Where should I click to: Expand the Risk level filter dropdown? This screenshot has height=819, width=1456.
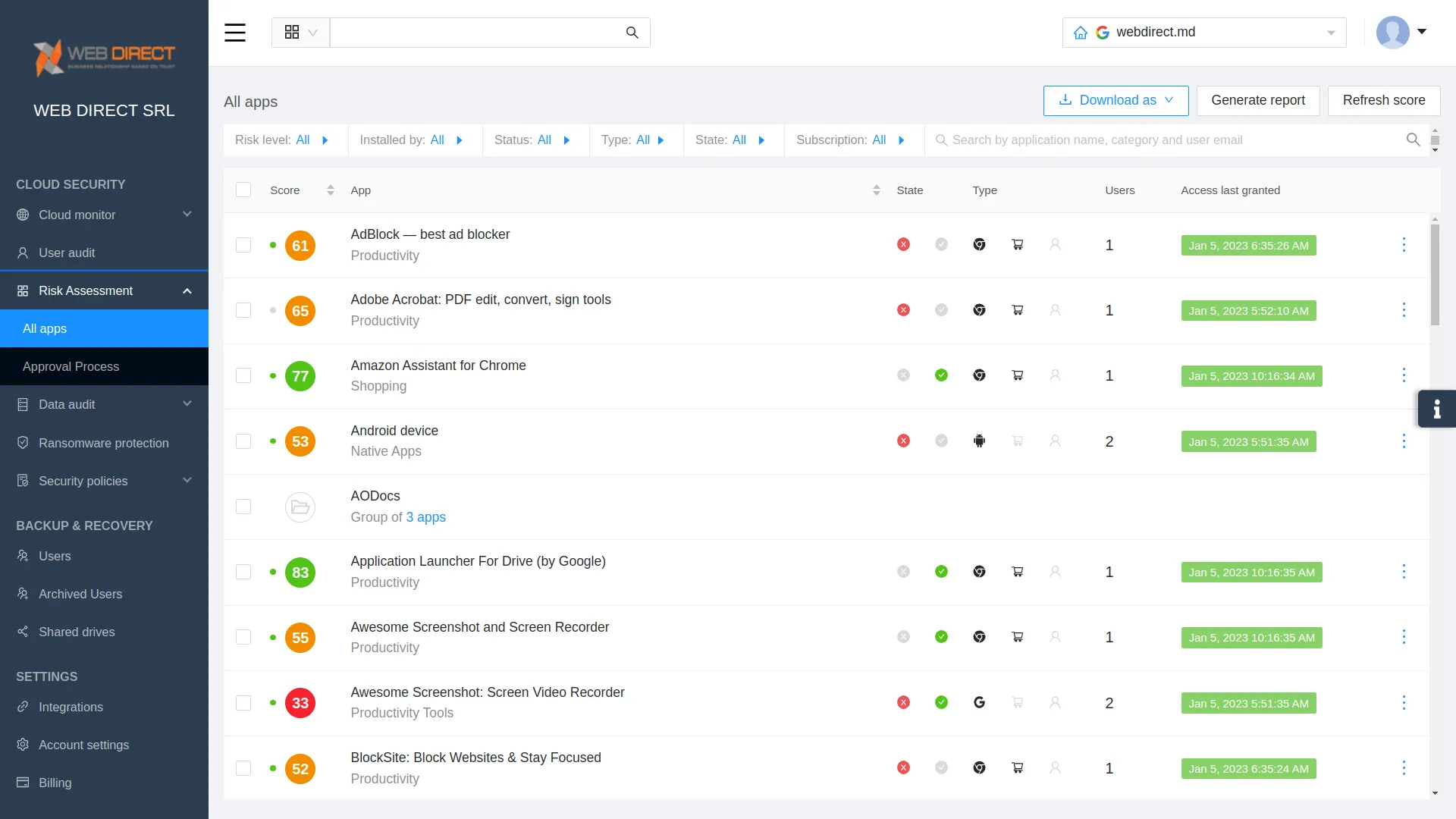pyautogui.click(x=325, y=140)
